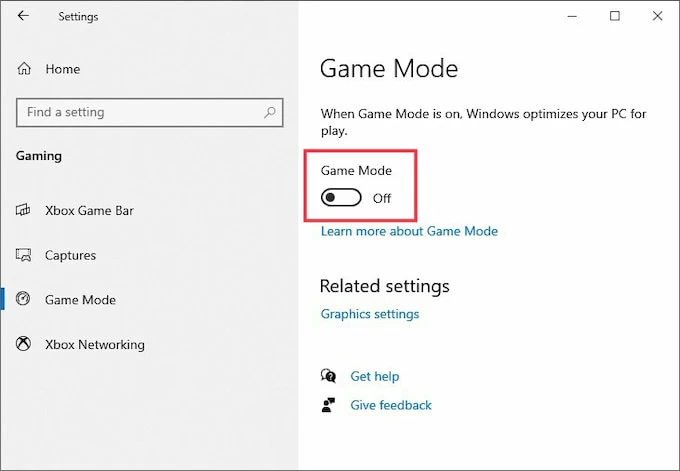Open the Graphics settings link
This screenshot has width=680, height=471.
(370, 314)
